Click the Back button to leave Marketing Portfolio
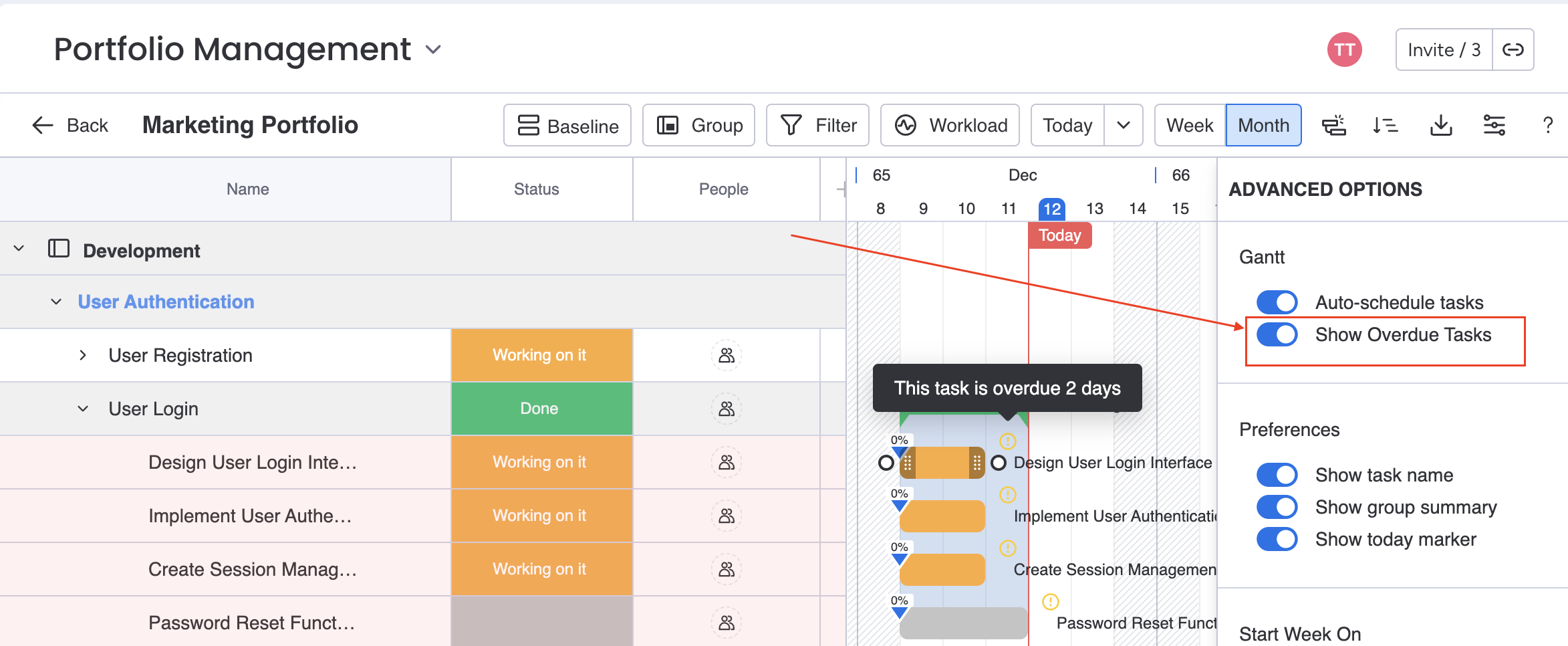The width and height of the screenshot is (1568, 646). [69, 125]
